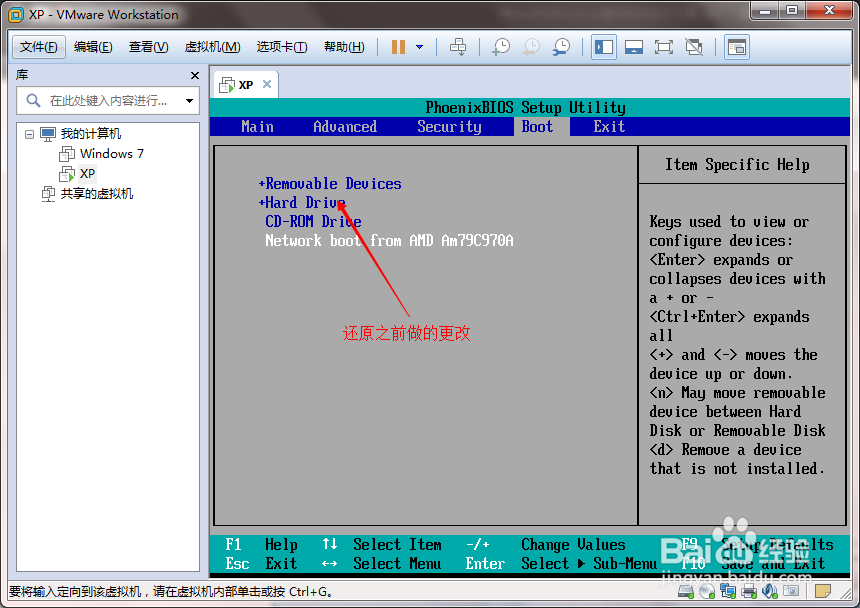Take a snapshot with the clock-plus icon

click(x=500, y=47)
